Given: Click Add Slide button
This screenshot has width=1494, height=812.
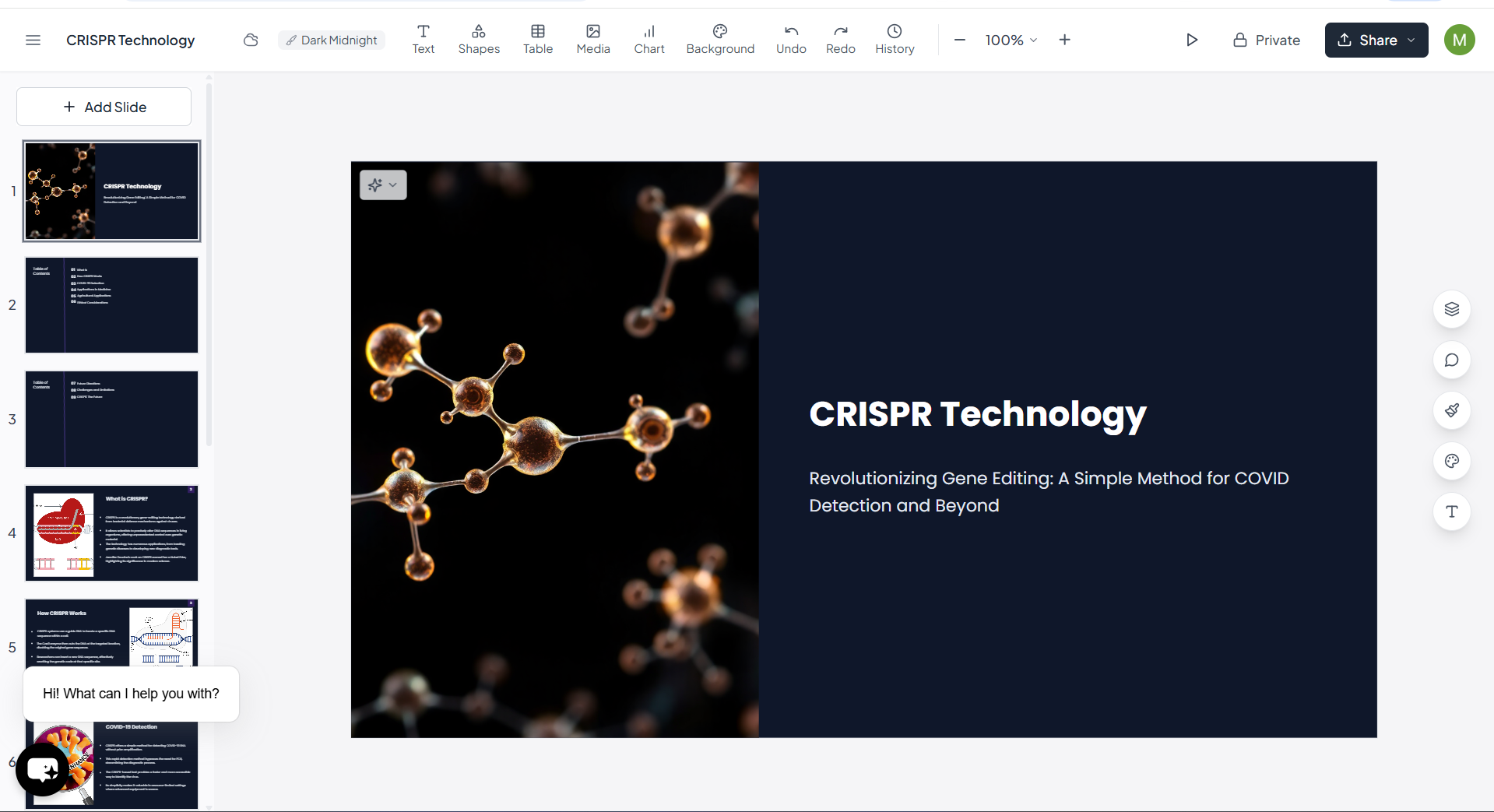Looking at the screenshot, I should (x=104, y=107).
